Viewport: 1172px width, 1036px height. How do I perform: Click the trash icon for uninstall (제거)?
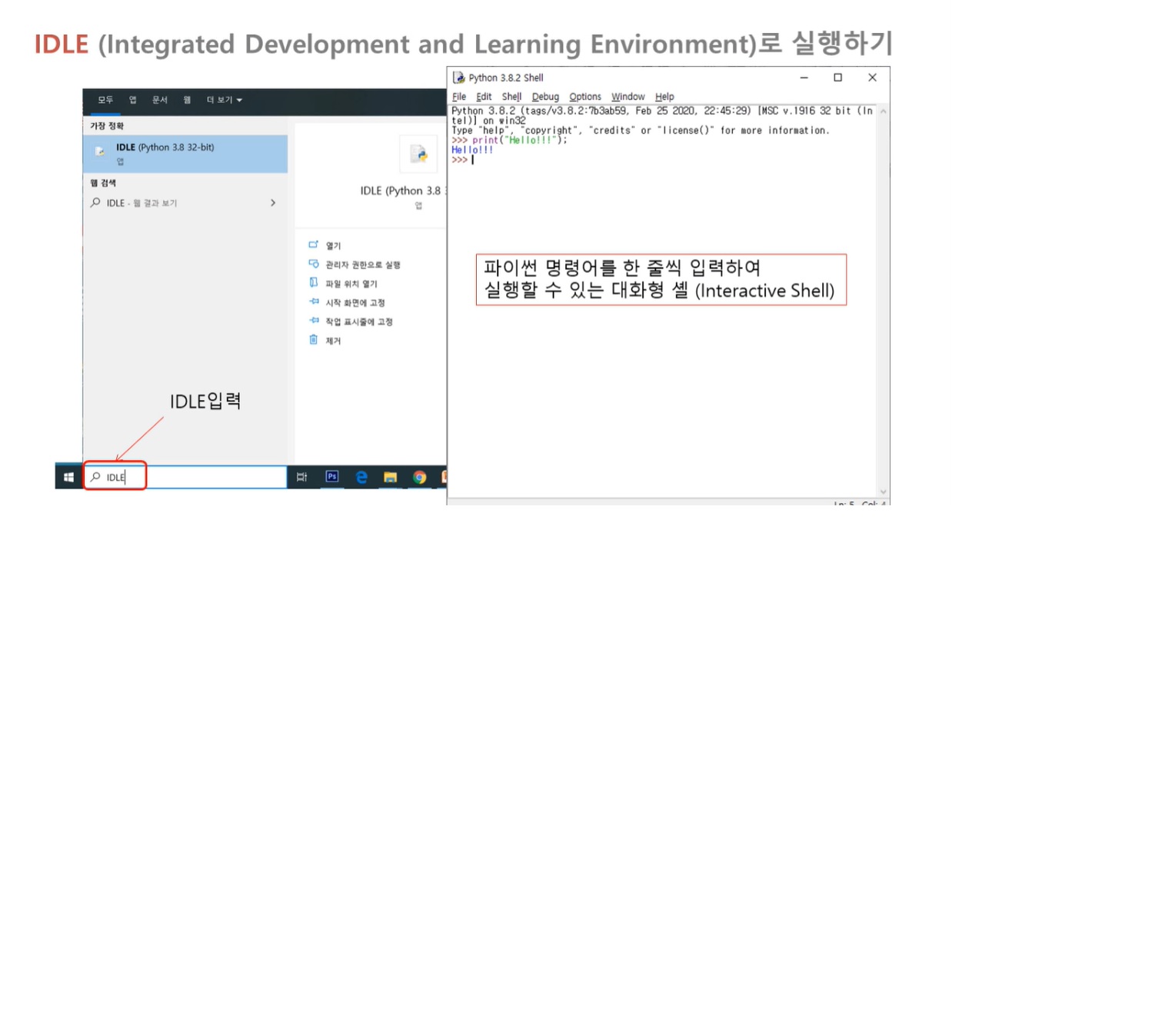coord(314,339)
